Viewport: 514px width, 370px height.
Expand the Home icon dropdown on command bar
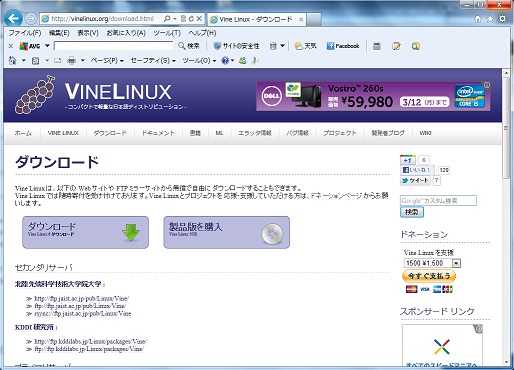tap(23, 61)
